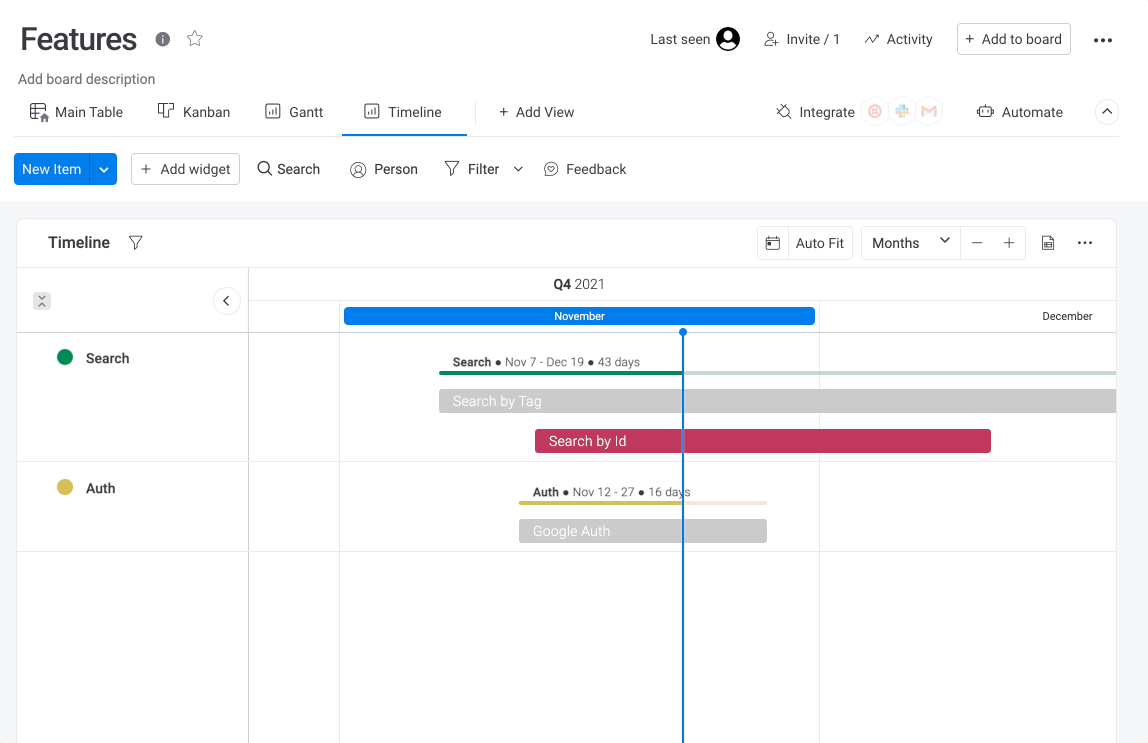Open the Filter options dropdown arrow

tap(518, 169)
